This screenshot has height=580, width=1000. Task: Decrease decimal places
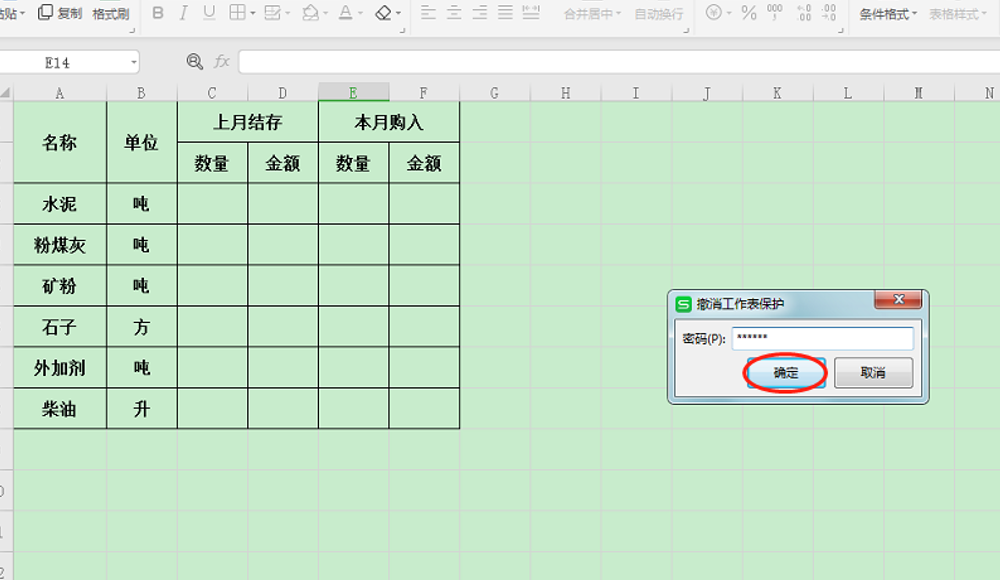[829, 13]
